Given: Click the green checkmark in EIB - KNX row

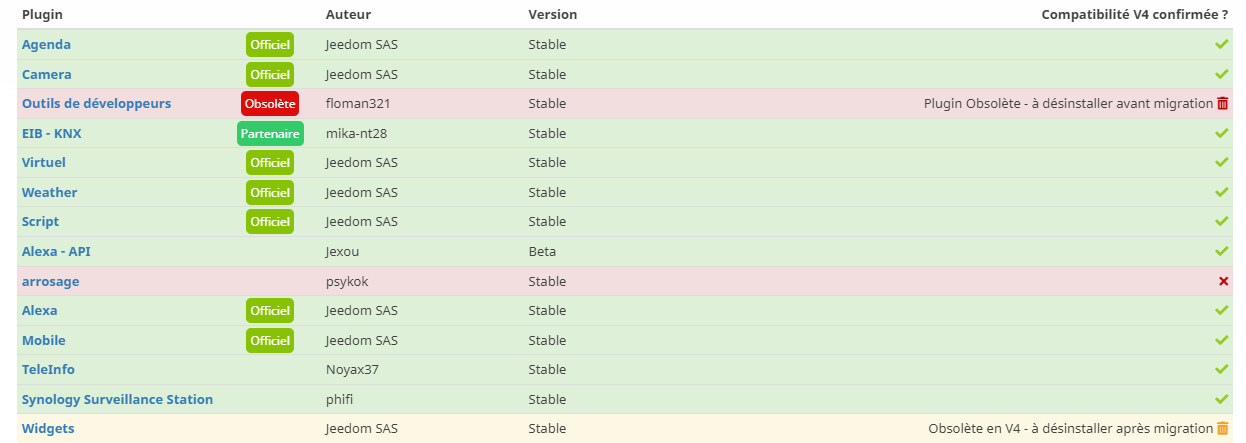Looking at the screenshot, I should 1221,133.
